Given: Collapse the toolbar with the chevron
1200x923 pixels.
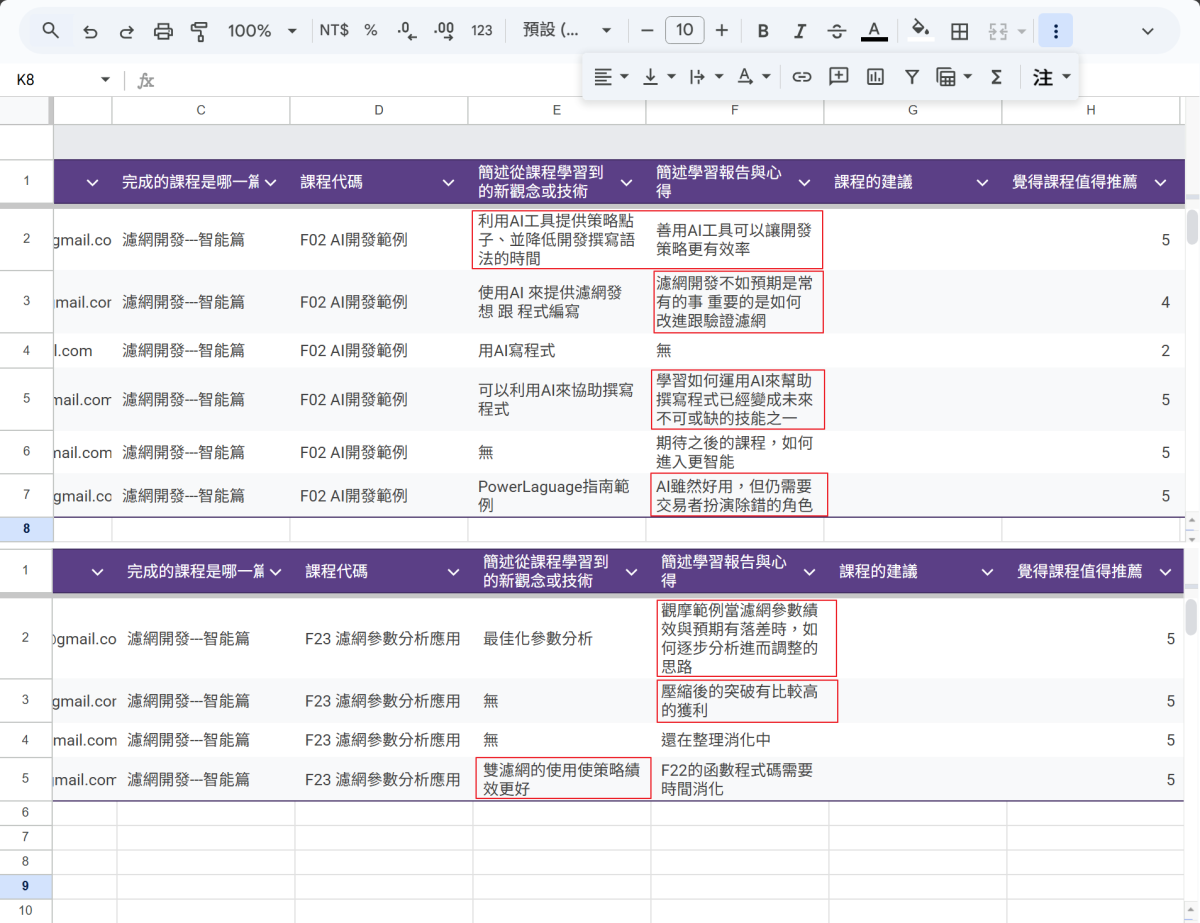Looking at the screenshot, I should pyautogui.click(x=1148, y=31).
